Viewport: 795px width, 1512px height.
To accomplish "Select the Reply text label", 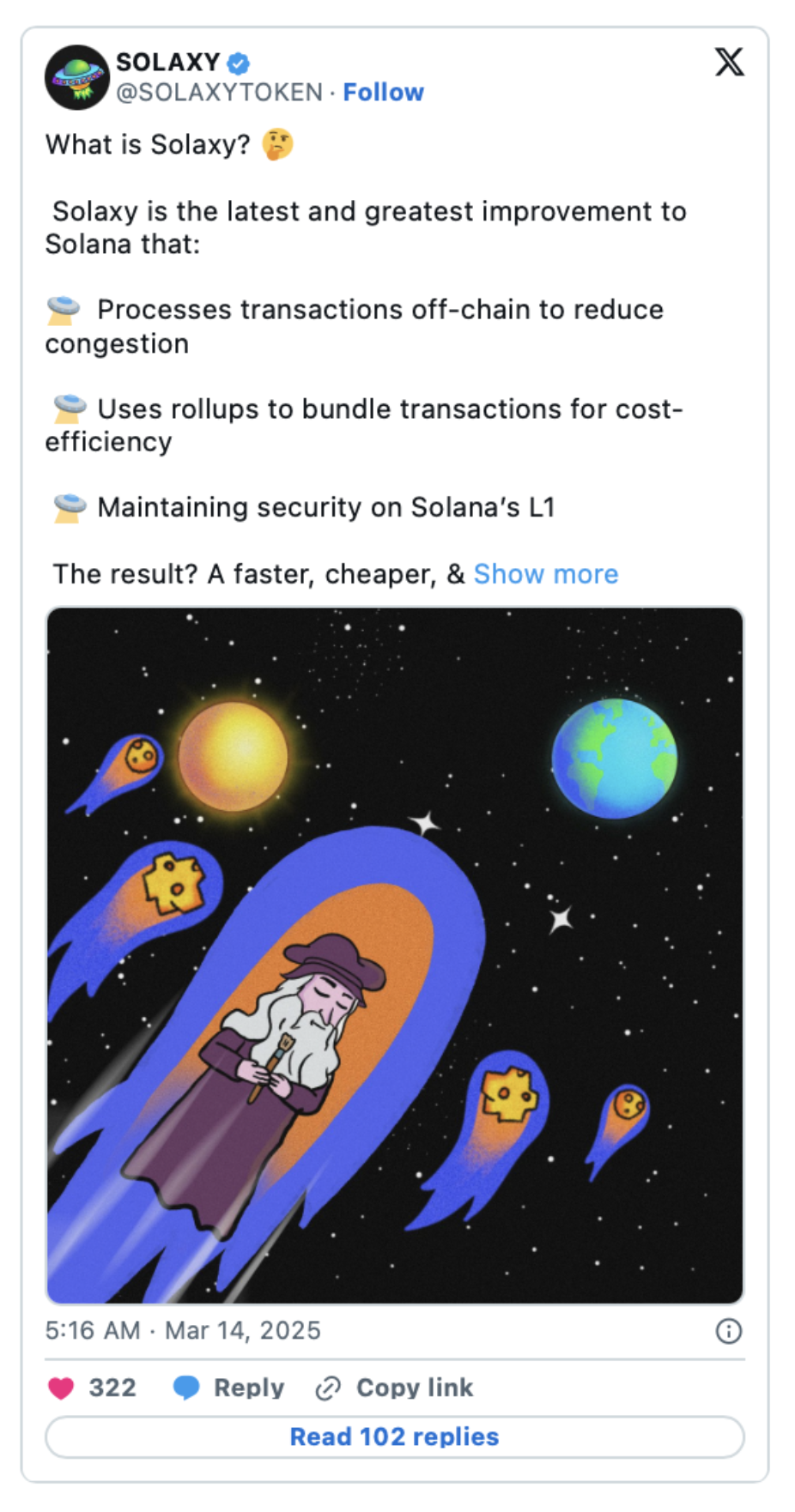I will click(249, 1388).
